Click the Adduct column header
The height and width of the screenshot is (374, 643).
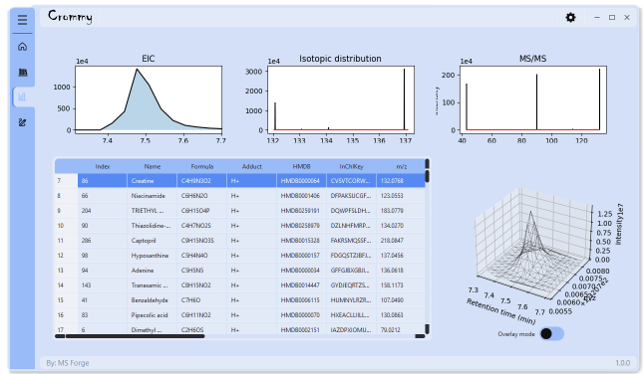tap(251, 166)
